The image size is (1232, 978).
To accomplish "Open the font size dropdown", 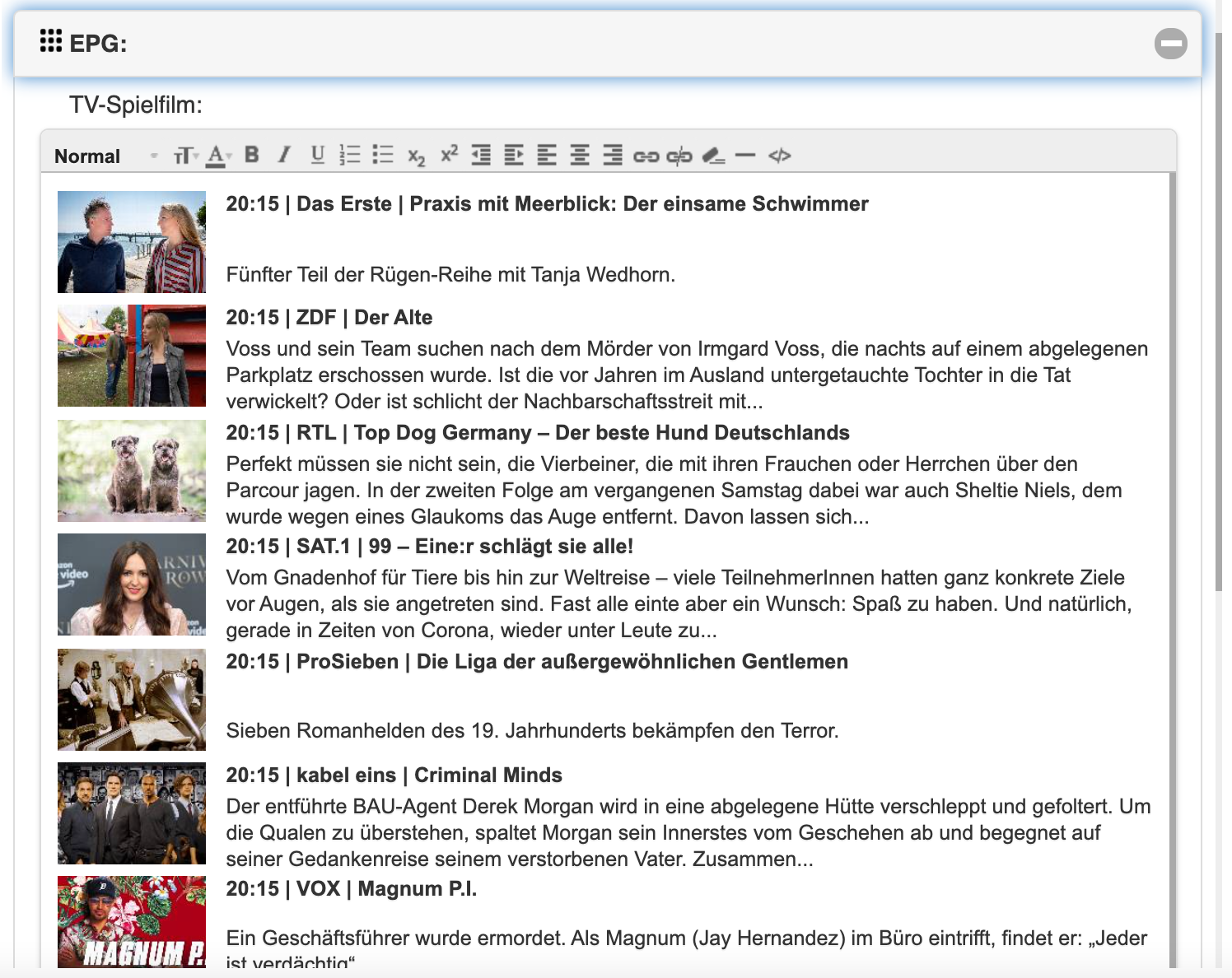I will pyautogui.click(x=185, y=156).
